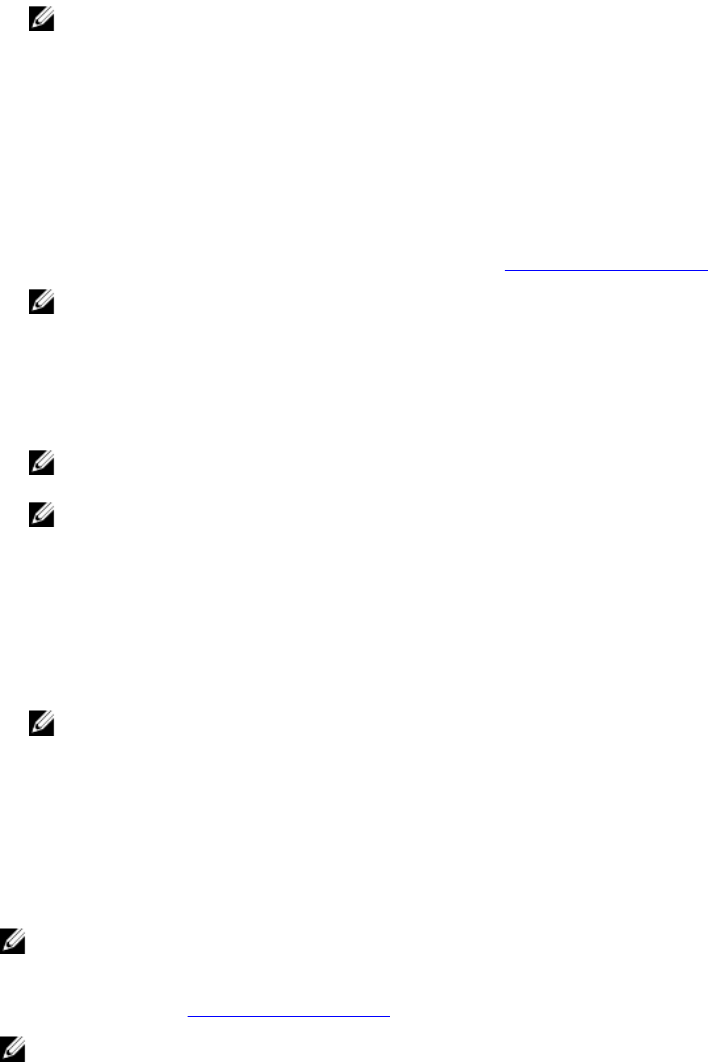Click the last indented pencil note icon
This screenshot has width=708, height=1062.
tap(41, 724)
